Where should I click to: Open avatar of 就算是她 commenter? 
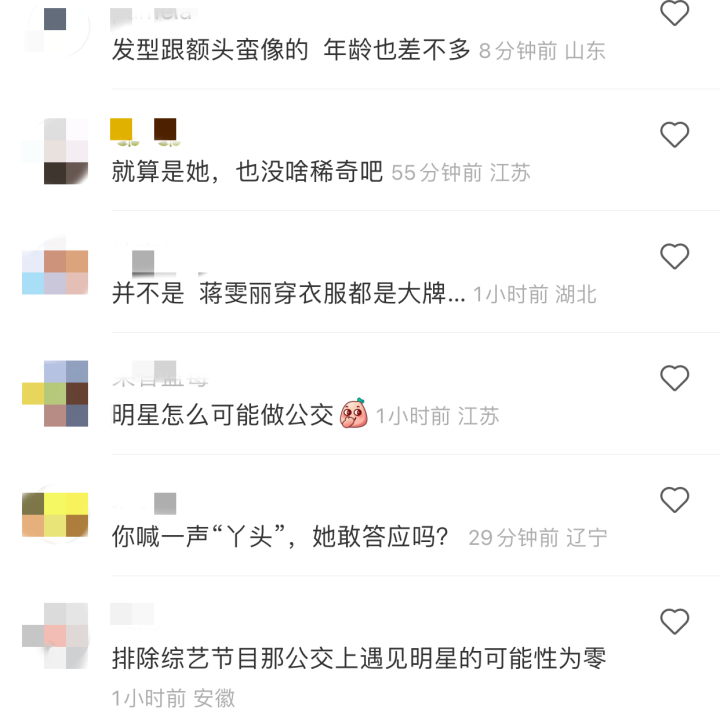55,151
